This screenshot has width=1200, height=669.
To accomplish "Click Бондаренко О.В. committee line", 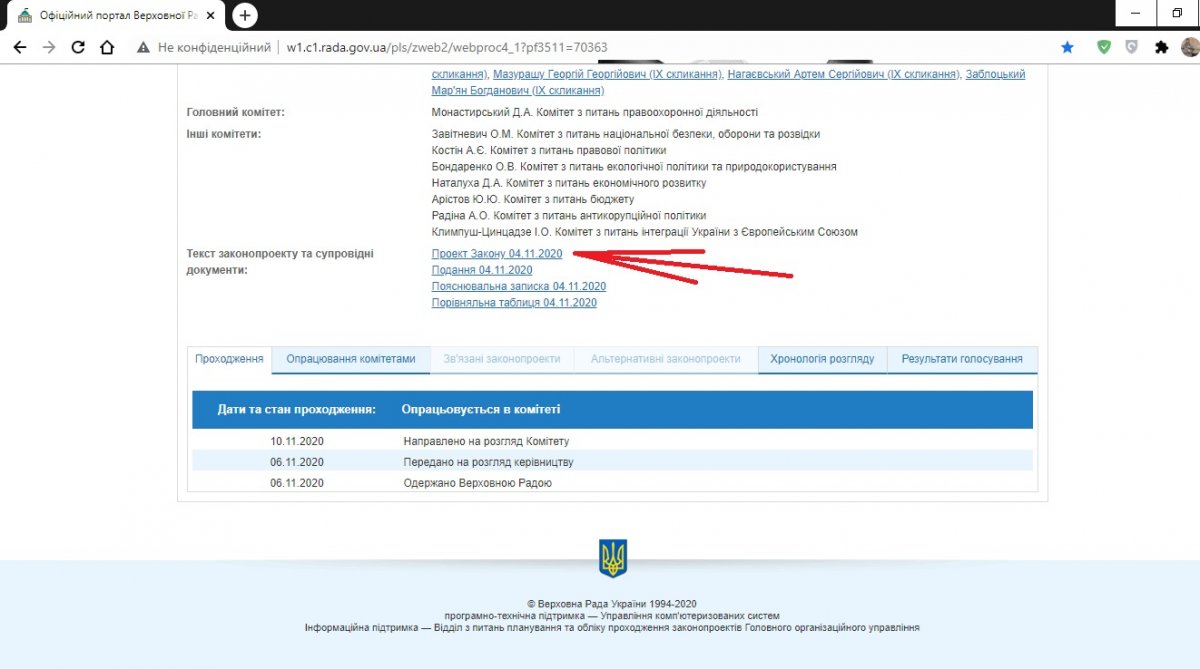I will [634, 166].
